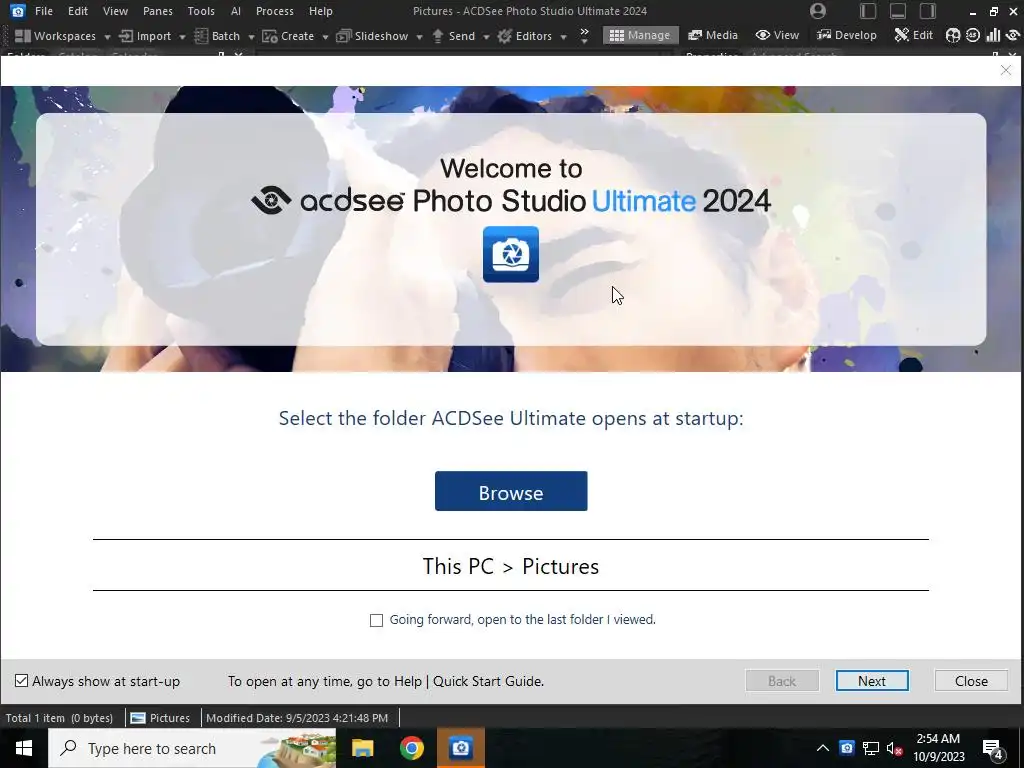Click ACDSee taskbar app icon

[x=461, y=748]
